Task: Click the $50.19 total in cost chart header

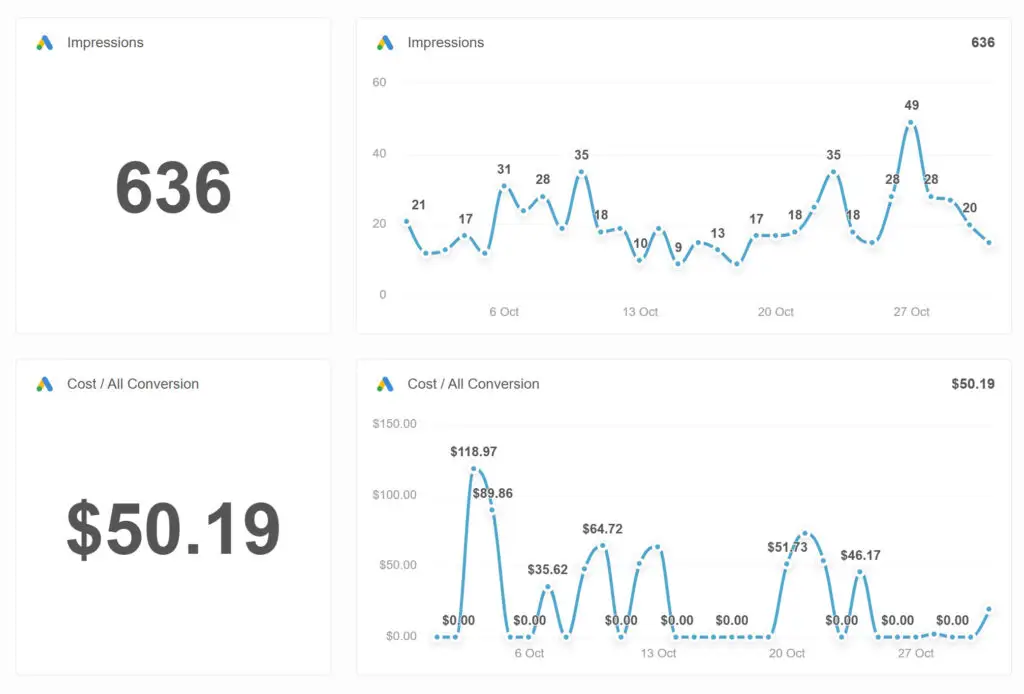Action: click(973, 384)
